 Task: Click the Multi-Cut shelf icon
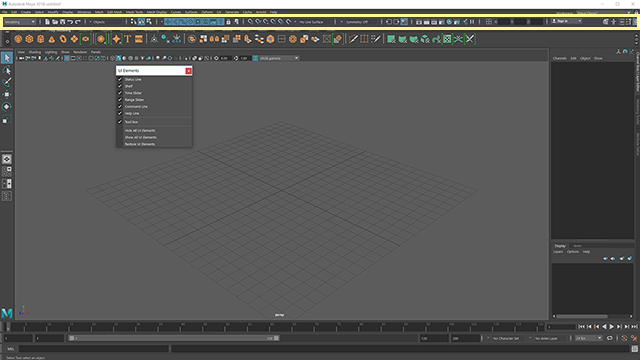pos(353,39)
